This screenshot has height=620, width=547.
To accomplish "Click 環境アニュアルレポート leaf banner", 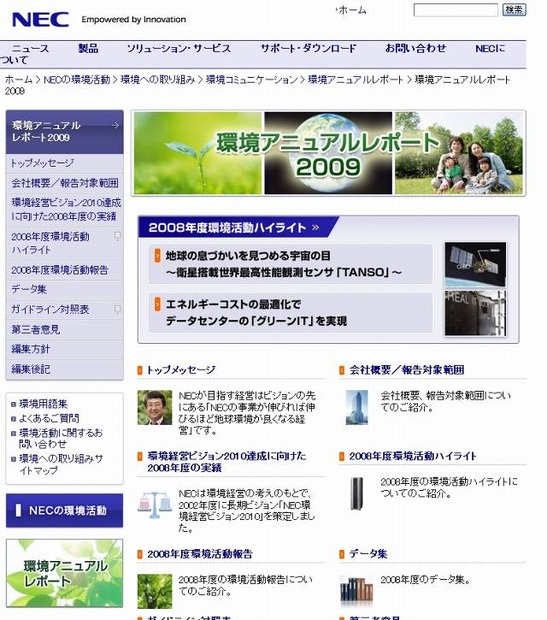I will [64, 573].
